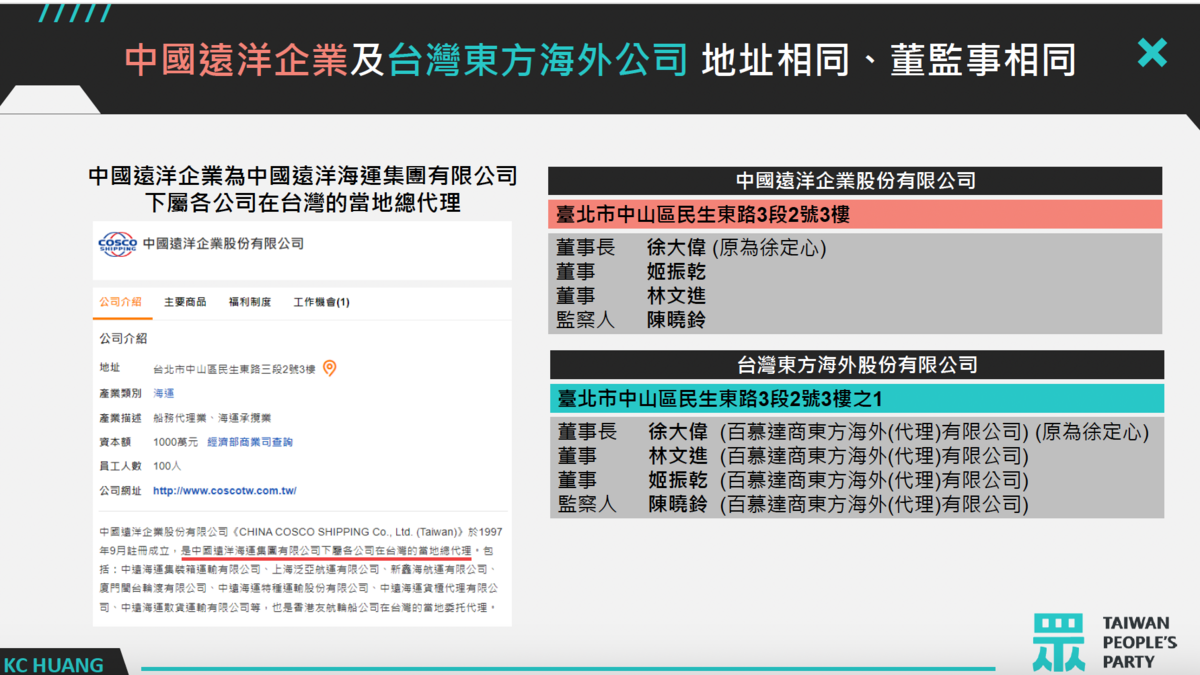The width and height of the screenshot is (1200, 675).
Task: Click the subtitle 下屬各公司在台灣的當地總代理
Action: [x=302, y=204]
